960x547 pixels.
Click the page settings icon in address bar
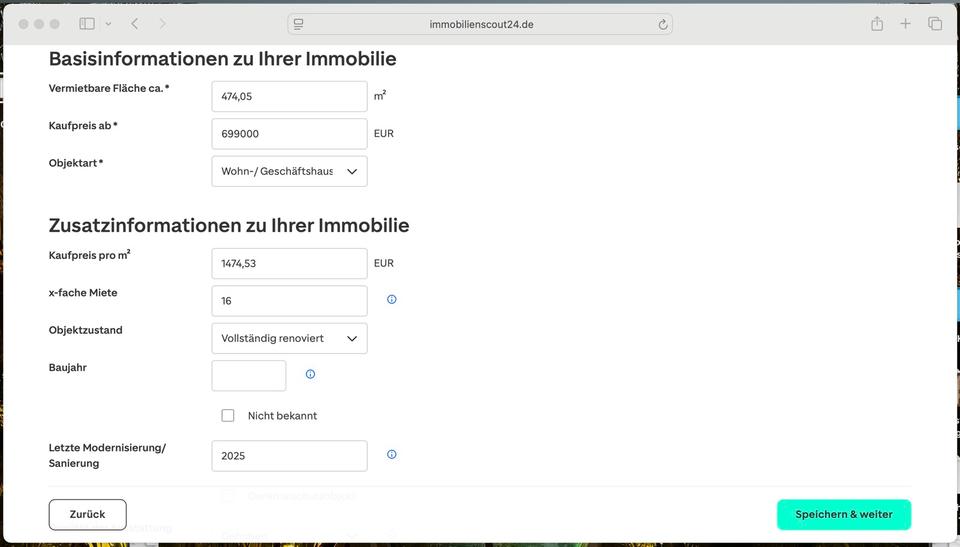299,24
